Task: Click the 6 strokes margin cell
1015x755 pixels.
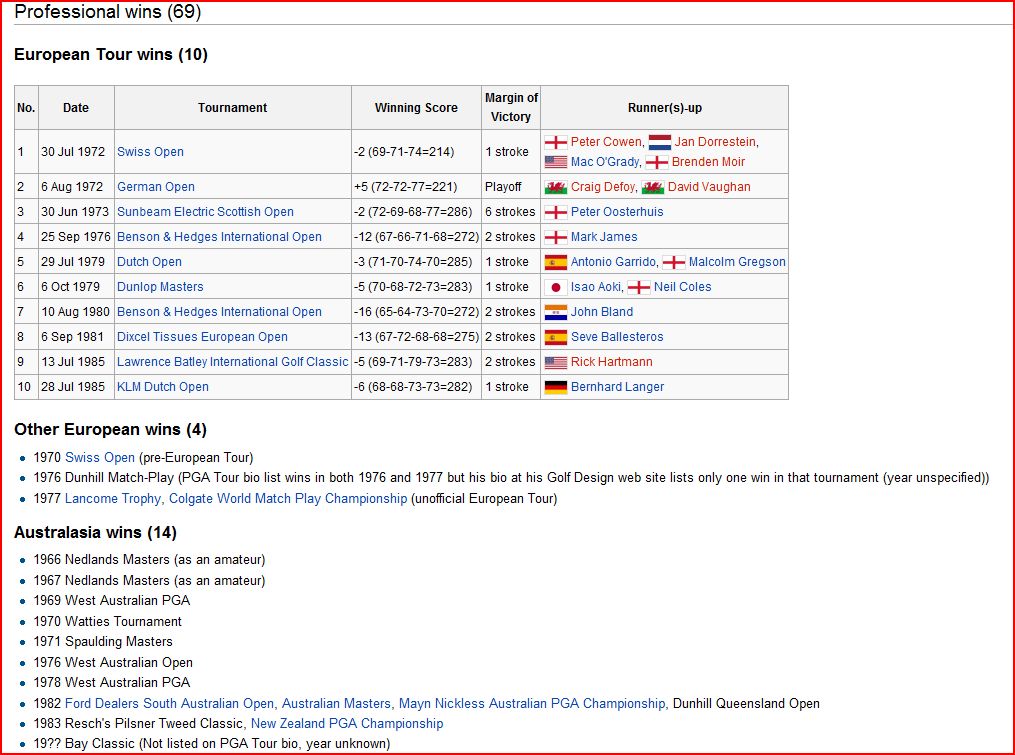Action: (511, 212)
